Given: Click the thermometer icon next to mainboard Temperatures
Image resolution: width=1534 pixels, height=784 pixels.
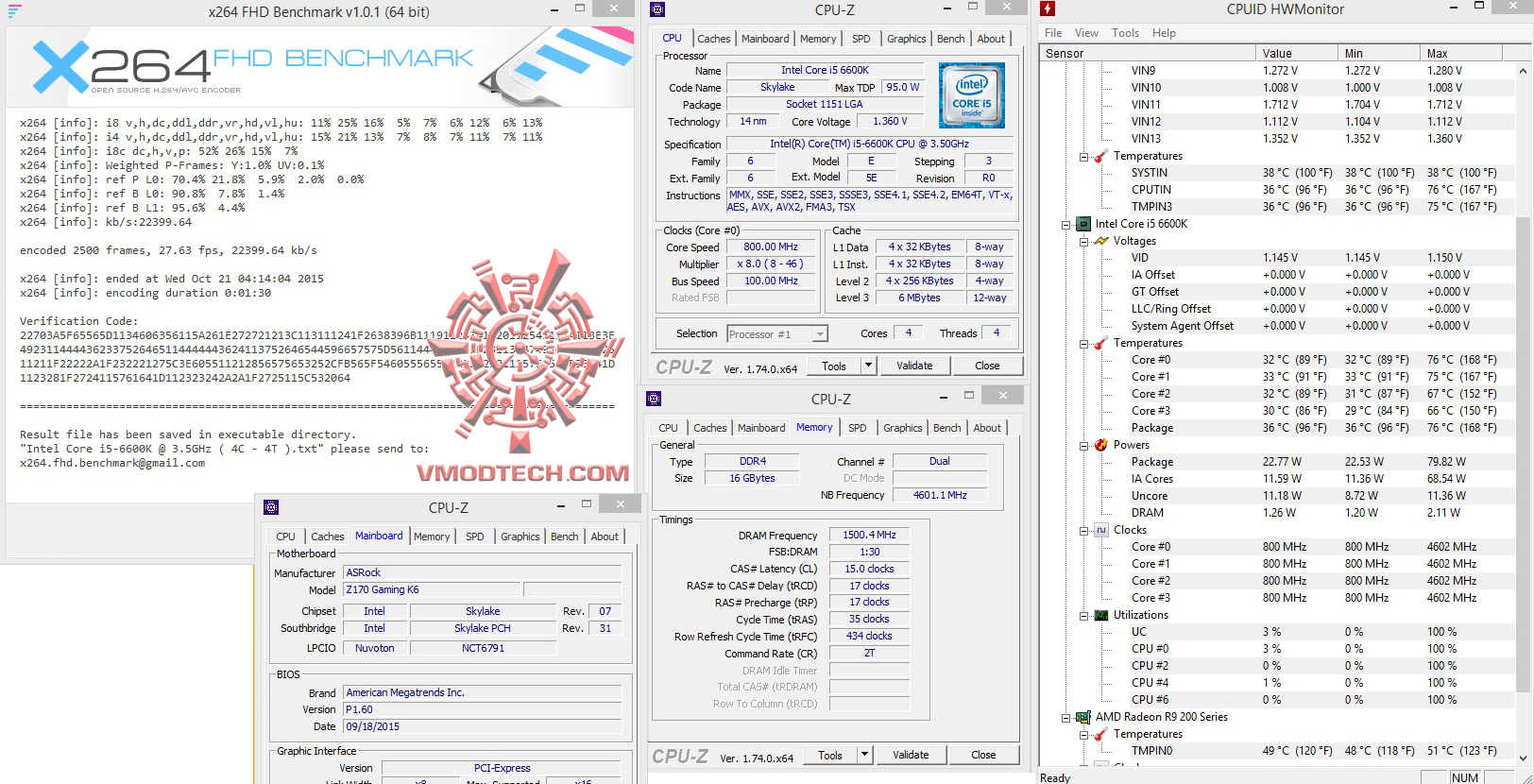Looking at the screenshot, I should coord(1101,156).
